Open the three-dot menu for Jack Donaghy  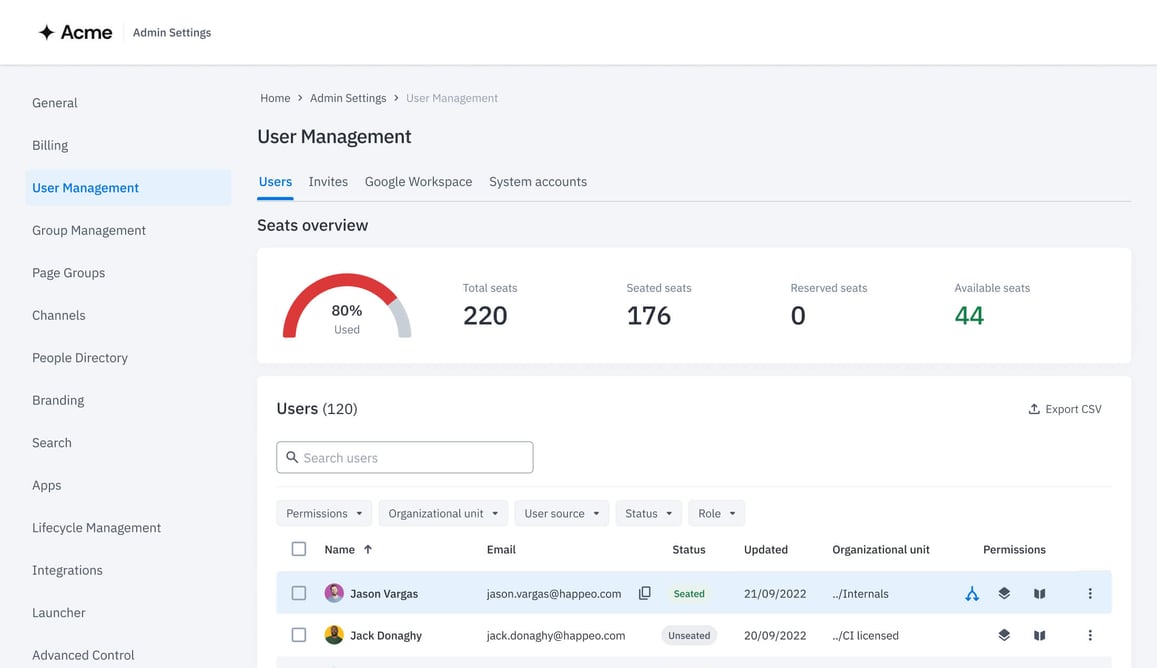point(1090,635)
